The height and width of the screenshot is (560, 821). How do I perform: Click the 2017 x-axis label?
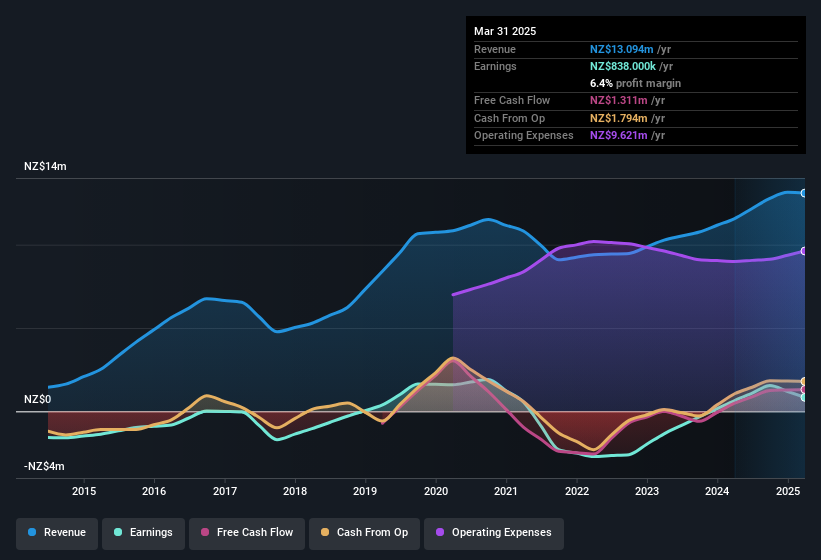point(225,491)
